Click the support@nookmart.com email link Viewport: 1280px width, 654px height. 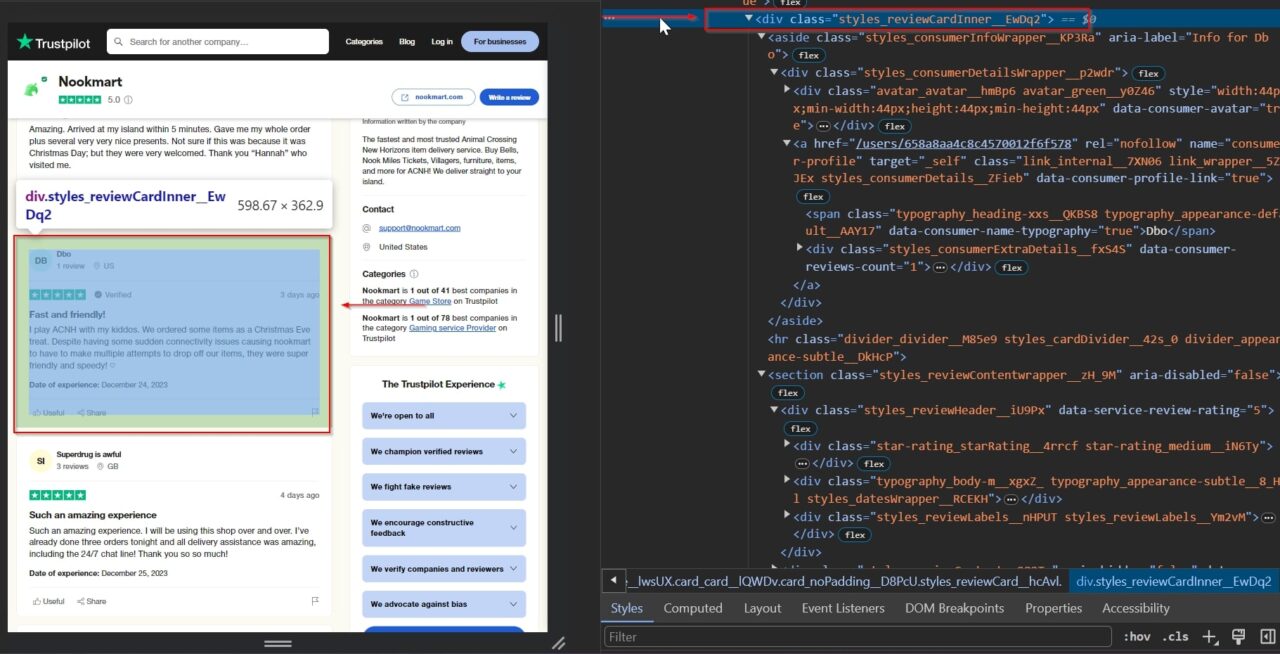[420, 228]
